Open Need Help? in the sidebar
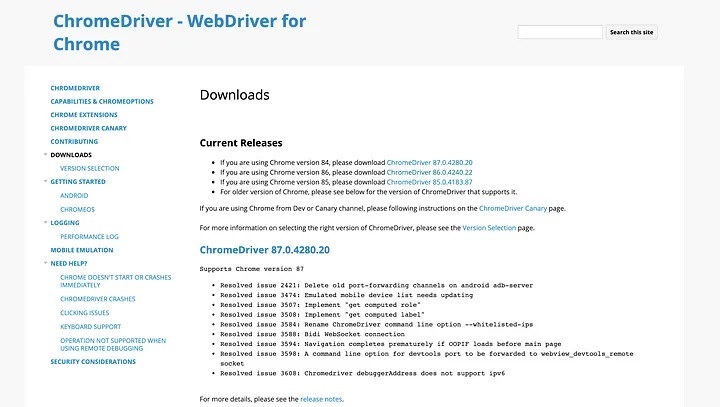Image resolution: width=720 pixels, height=407 pixels. [69, 263]
